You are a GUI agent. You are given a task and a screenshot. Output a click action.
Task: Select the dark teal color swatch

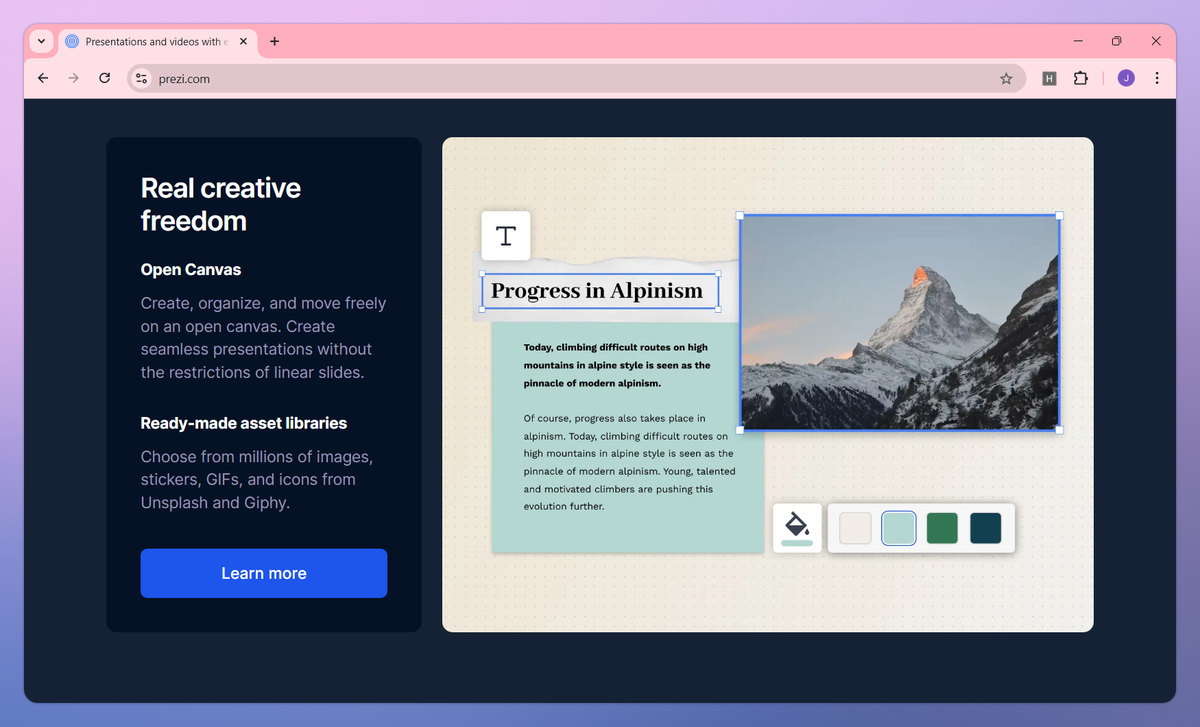pyautogui.click(x=985, y=527)
